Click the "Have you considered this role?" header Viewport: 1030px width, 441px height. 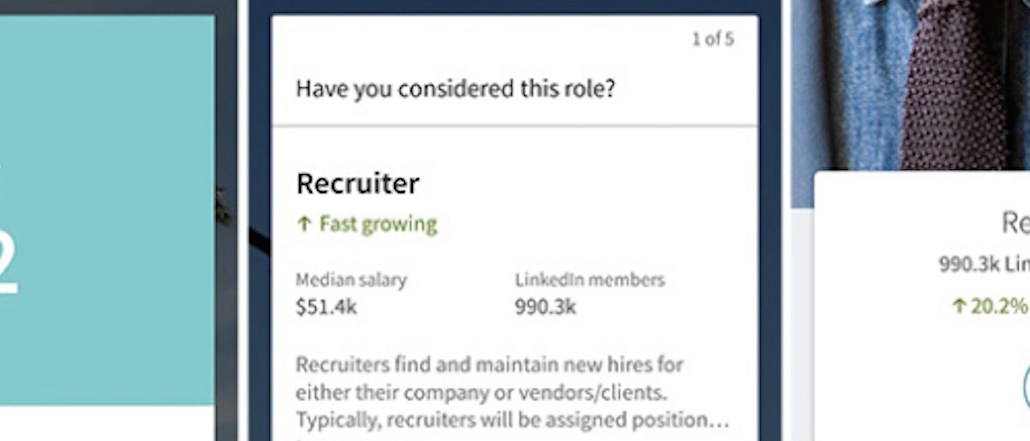click(455, 89)
